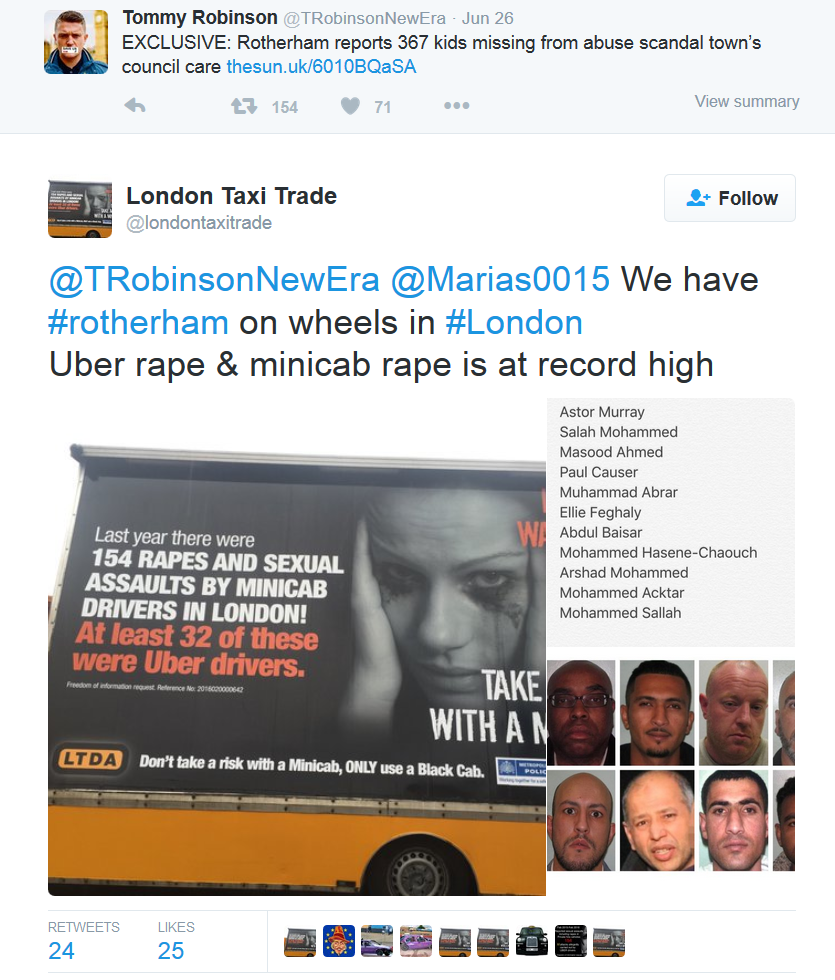View the 24 retweets count
The image size is (835, 980).
tap(61, 951)
